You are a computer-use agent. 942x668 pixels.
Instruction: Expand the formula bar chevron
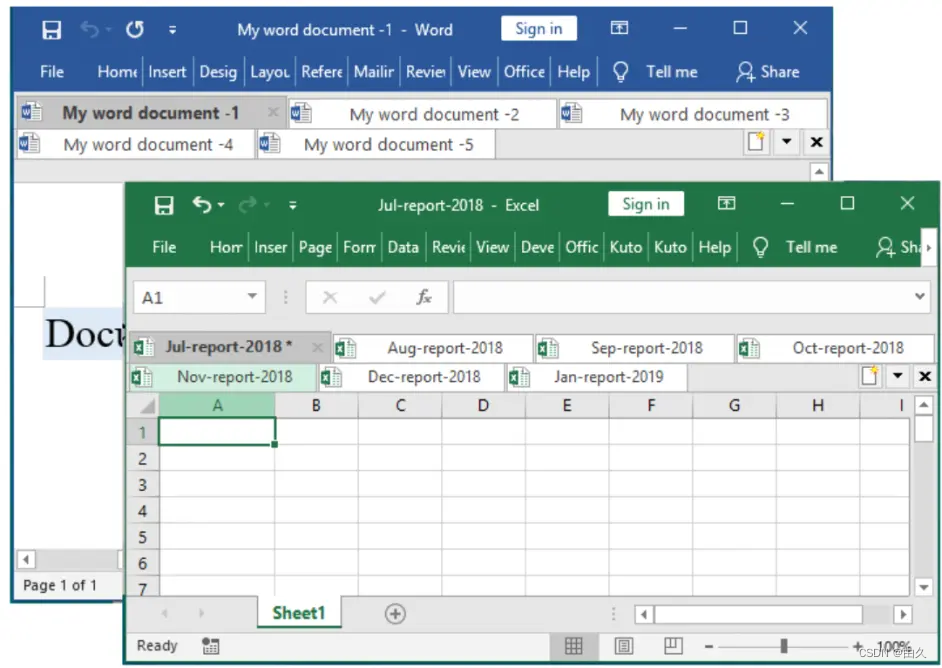coord(920,296)
